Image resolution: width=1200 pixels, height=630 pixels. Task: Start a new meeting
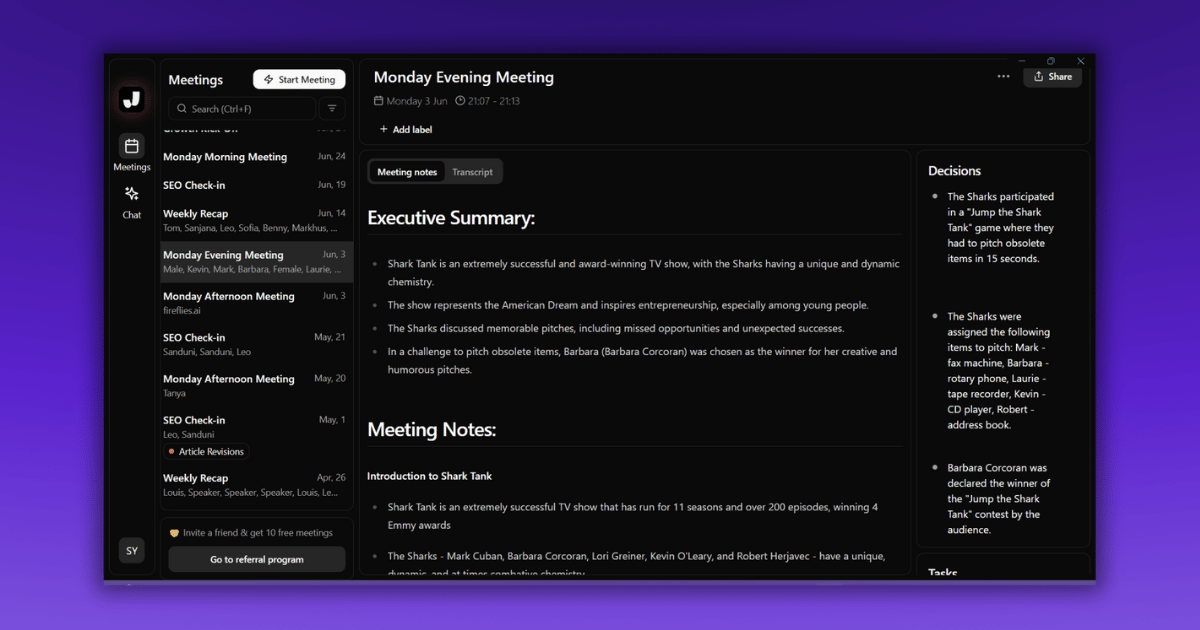tap(299, 80)
